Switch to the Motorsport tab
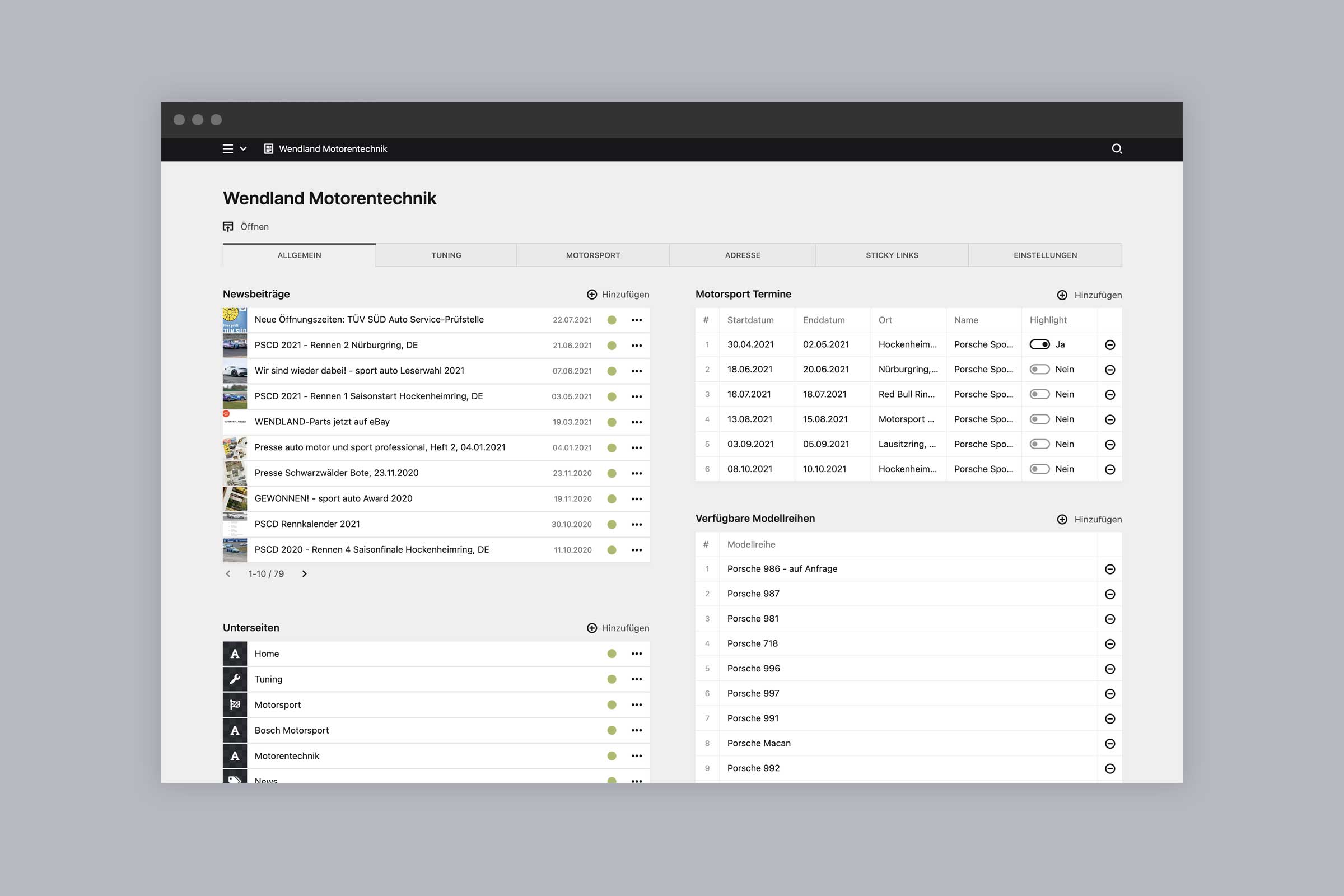The width and height of the screenshot is (1344, 896). click(592, 255)
